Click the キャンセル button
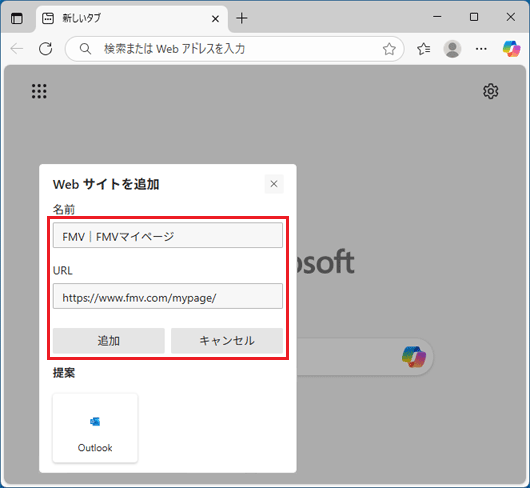This screenshot has height=488, width=530. point(227,341)
